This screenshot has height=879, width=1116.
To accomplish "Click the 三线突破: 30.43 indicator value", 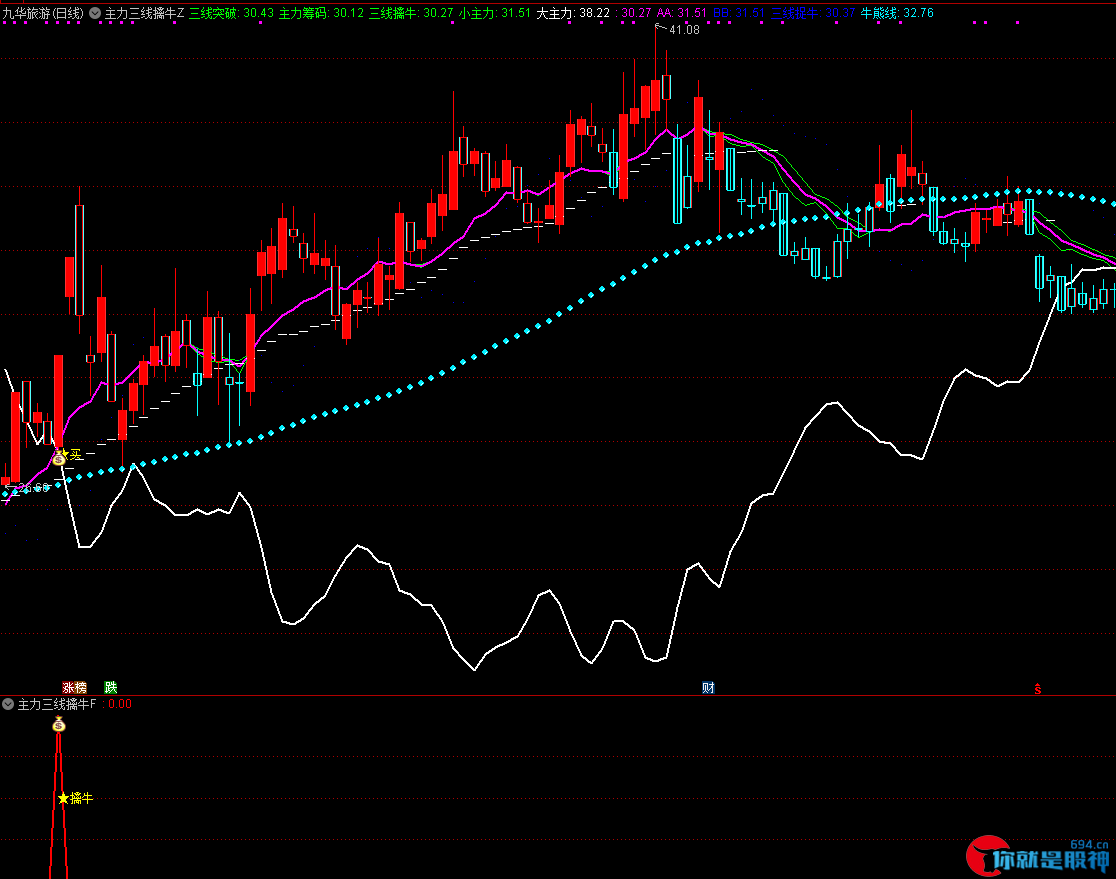I will (x=231, y=13).
